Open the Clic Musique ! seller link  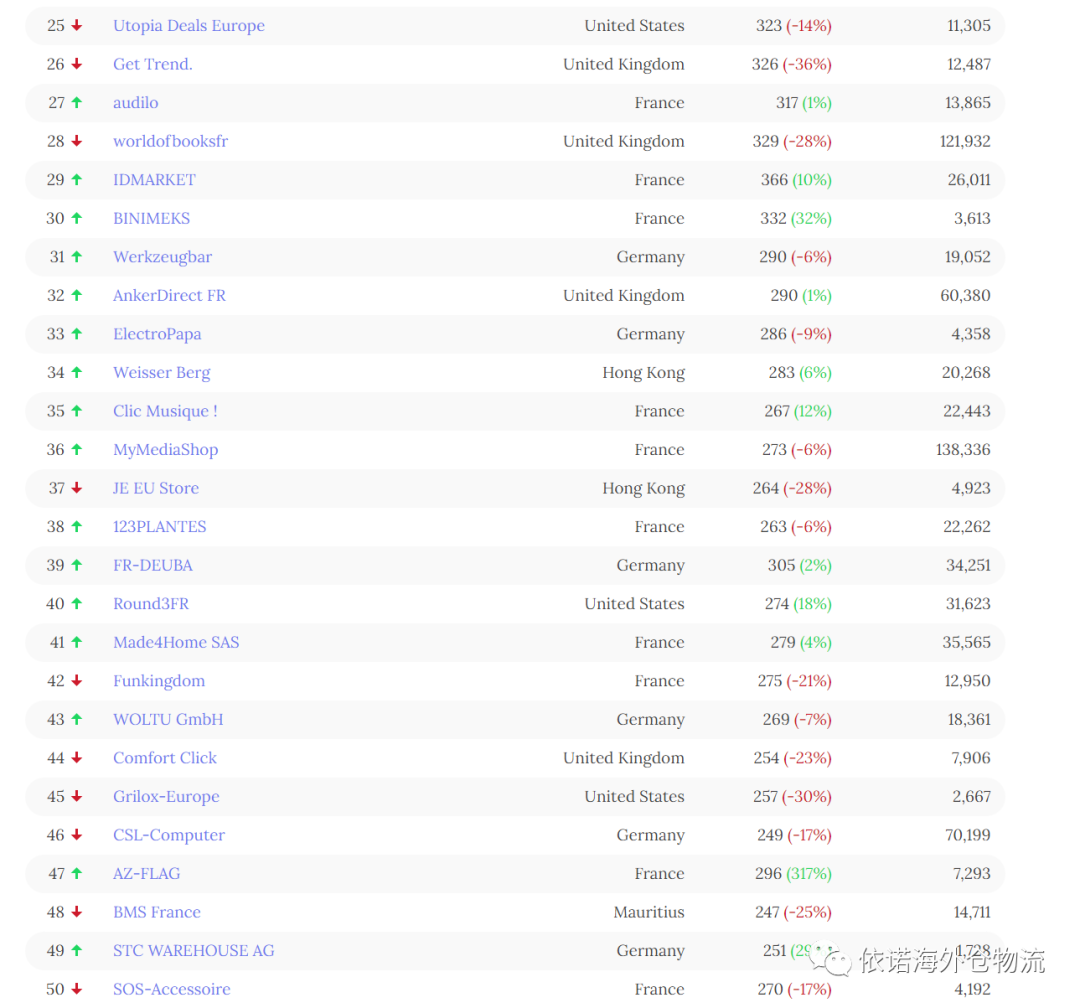click(x=165, y=412)
